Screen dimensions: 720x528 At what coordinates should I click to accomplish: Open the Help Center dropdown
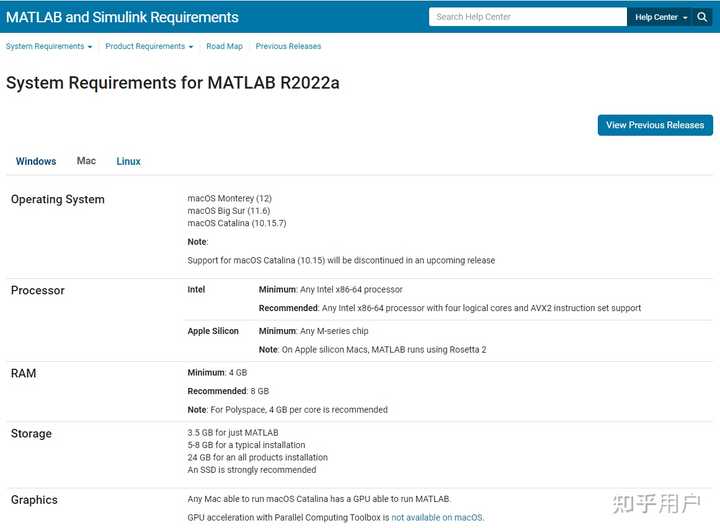(661, 17)
